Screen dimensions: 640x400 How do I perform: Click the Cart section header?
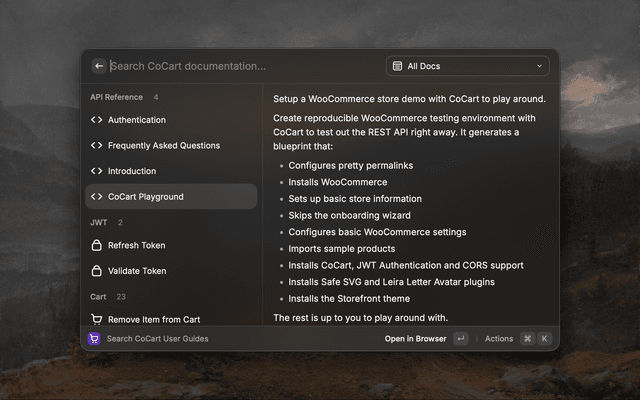click(98, 297)
